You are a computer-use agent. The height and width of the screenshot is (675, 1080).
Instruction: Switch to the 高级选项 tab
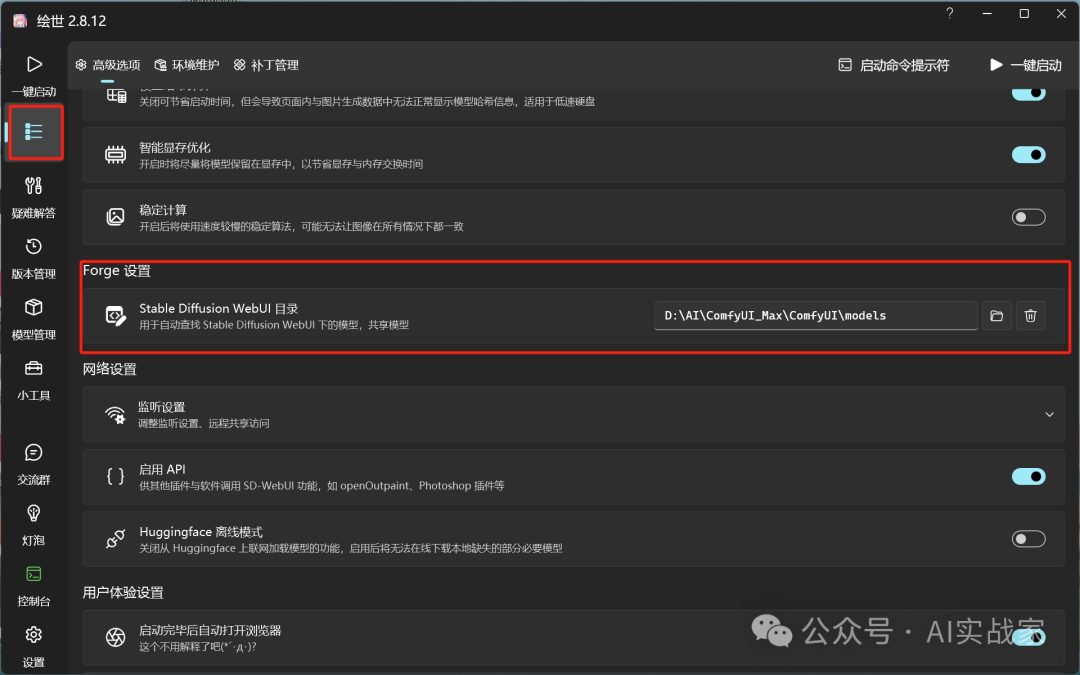point(107,65)
